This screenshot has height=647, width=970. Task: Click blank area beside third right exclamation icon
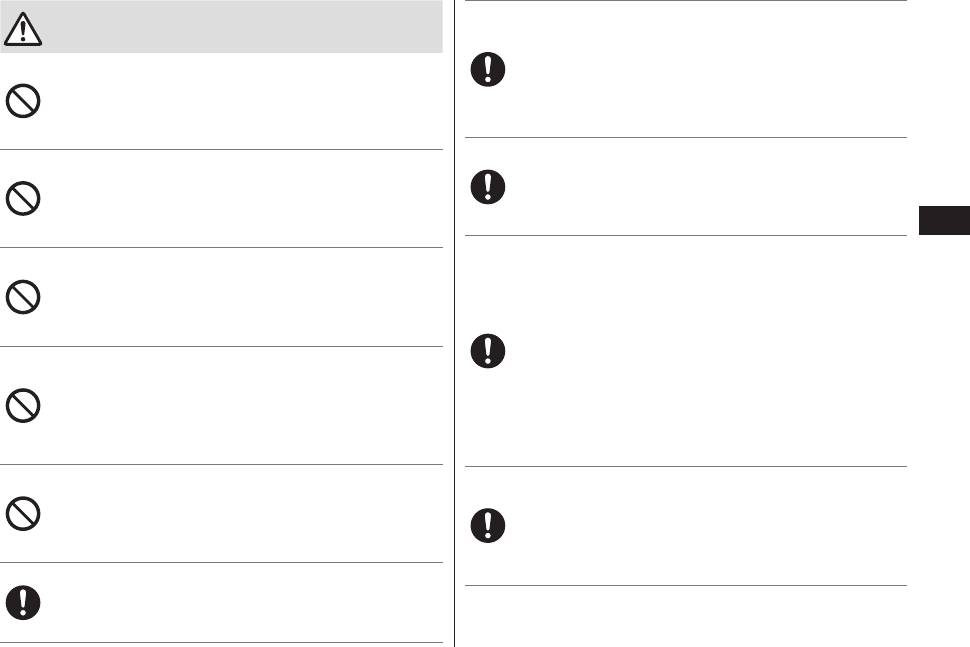tap(700, 350)
